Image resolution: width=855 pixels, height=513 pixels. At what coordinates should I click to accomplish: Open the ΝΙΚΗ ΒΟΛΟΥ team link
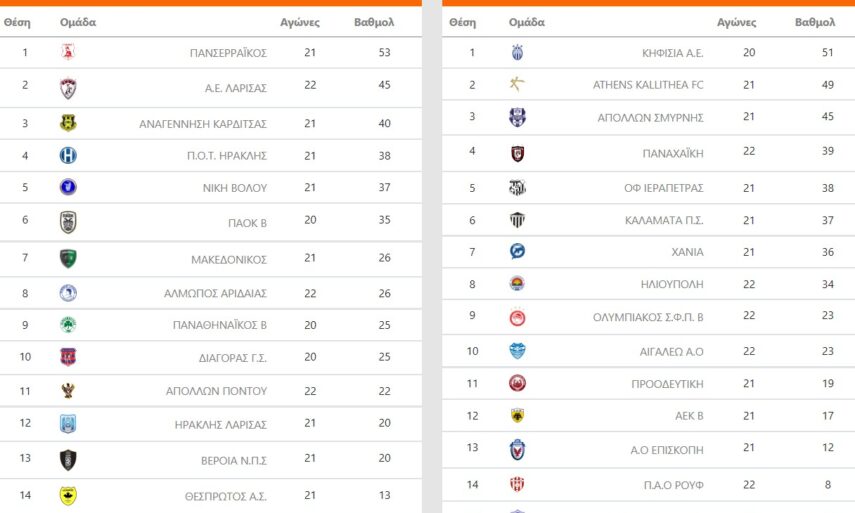[x=234, y=187]
